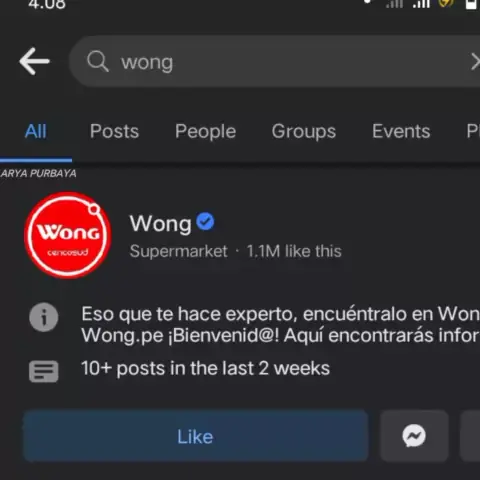
Task: Click the Supermarket category text
Action: (x=178, y=251)
